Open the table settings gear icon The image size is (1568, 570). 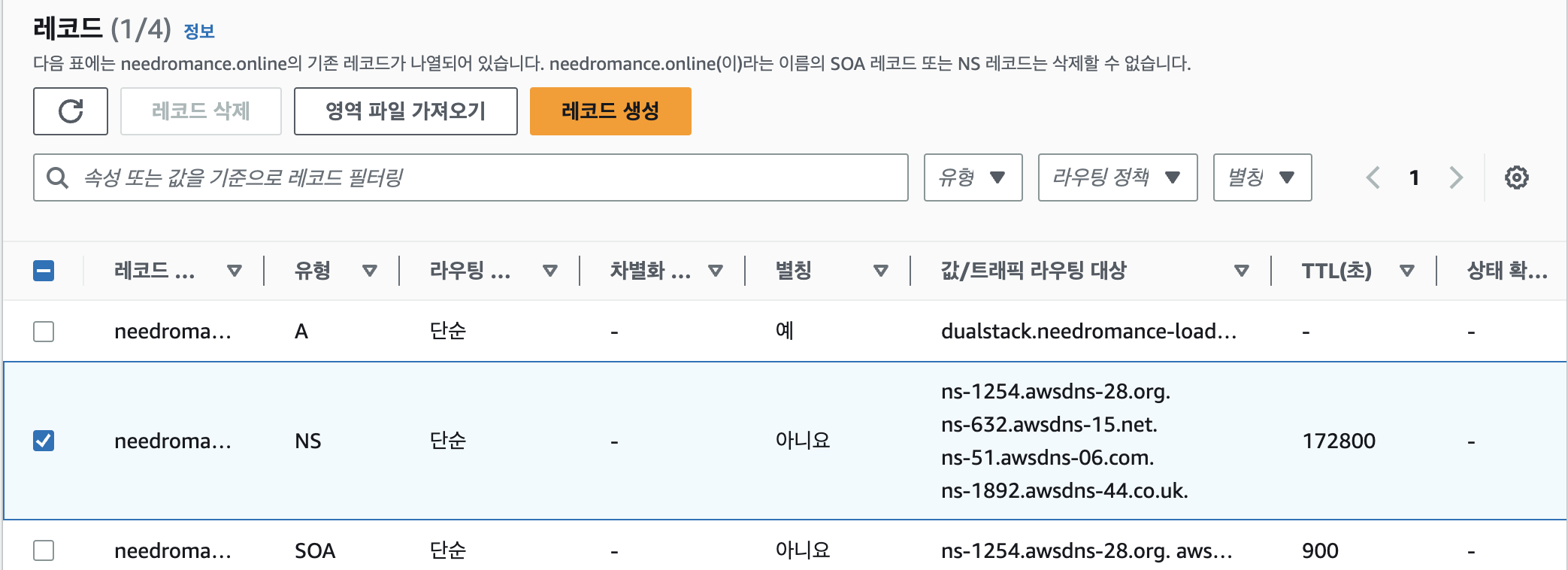(1516, 177)
